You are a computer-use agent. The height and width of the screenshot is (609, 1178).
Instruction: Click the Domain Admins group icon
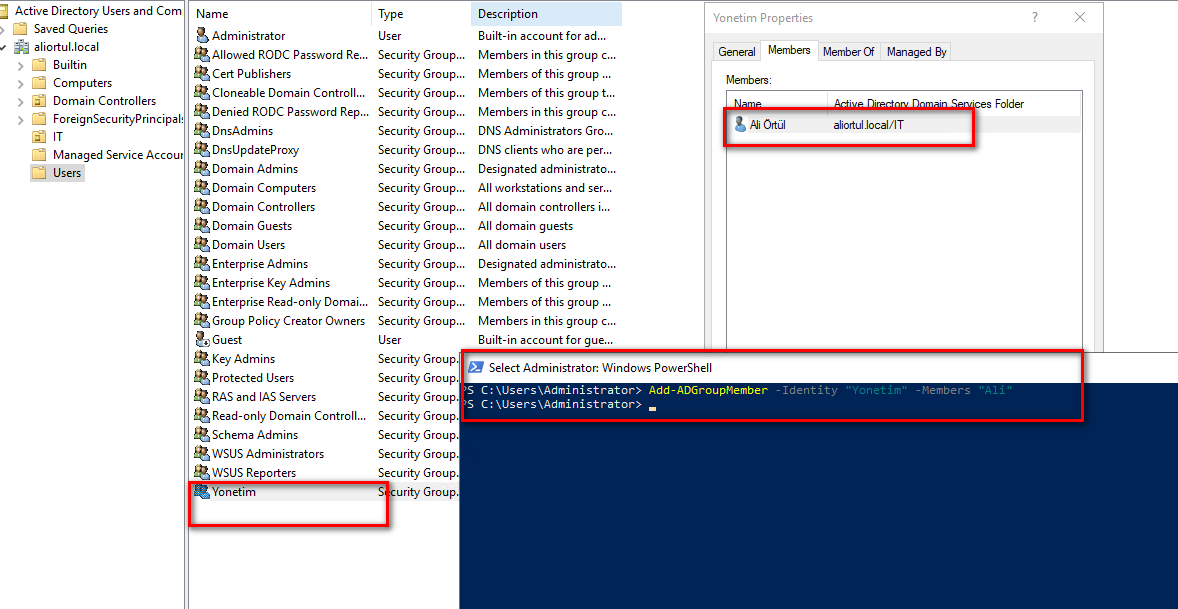[x=202, y=169]
